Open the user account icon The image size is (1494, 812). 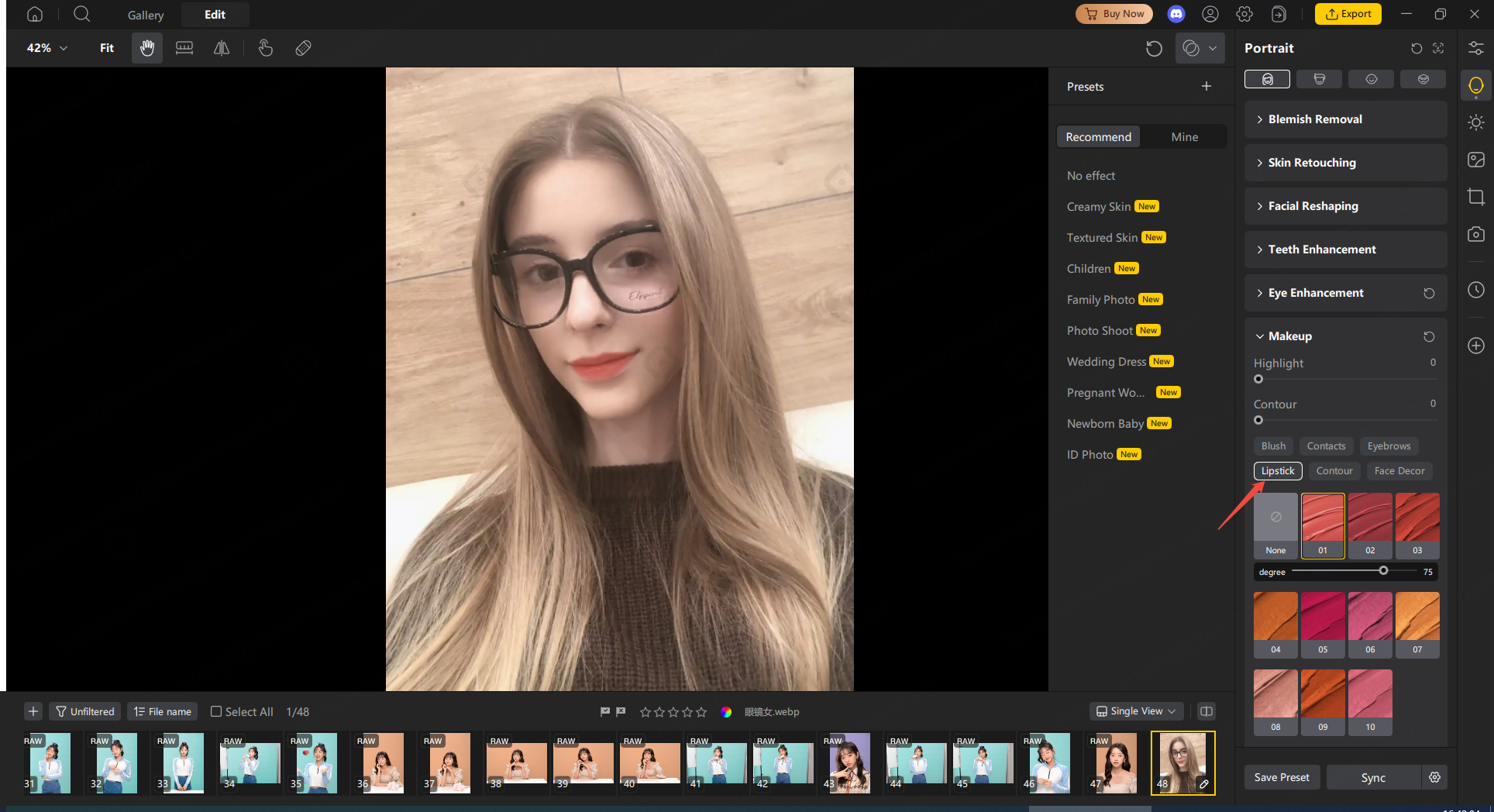pos(1210,14)
